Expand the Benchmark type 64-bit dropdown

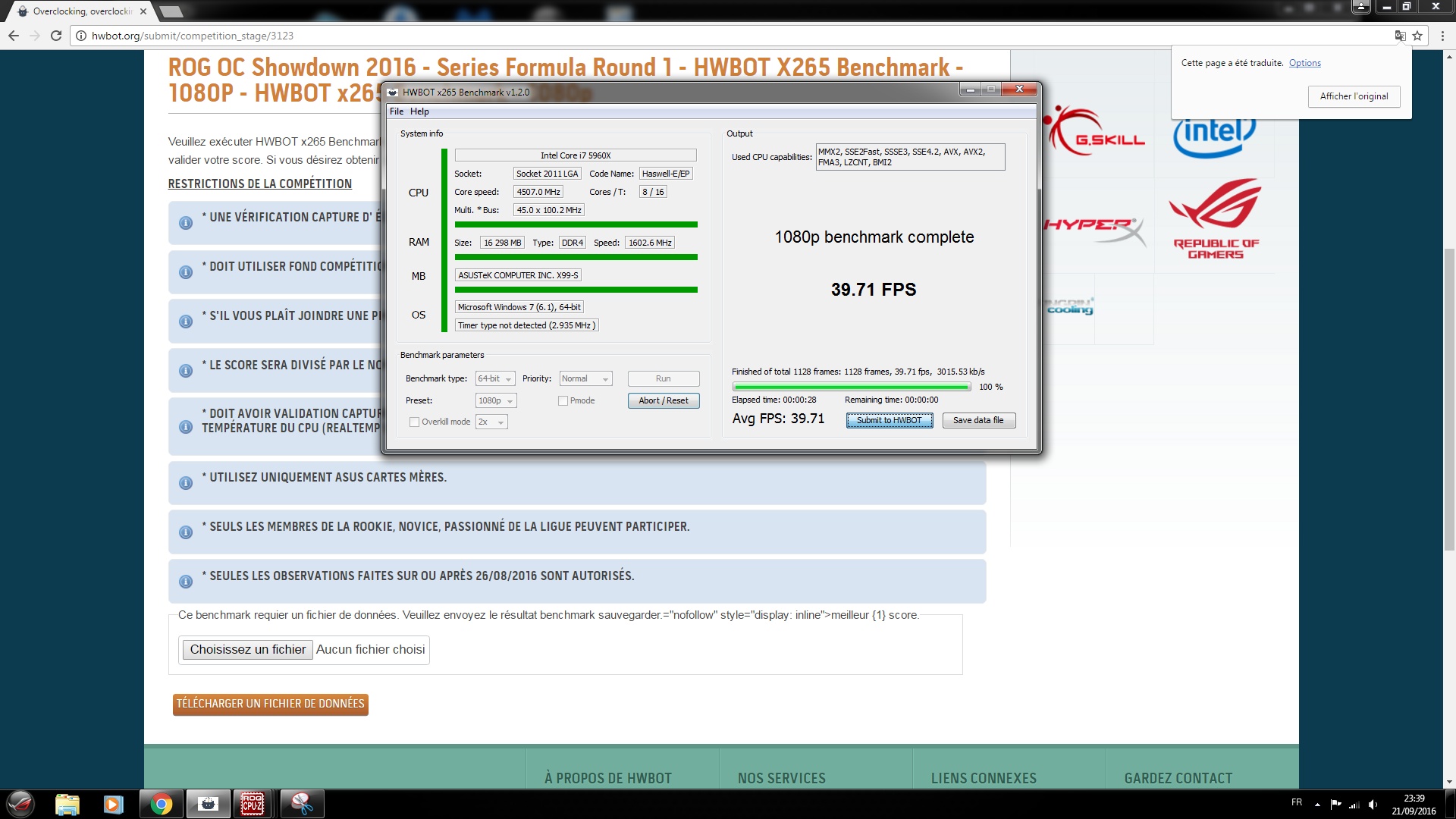point(495,378)
